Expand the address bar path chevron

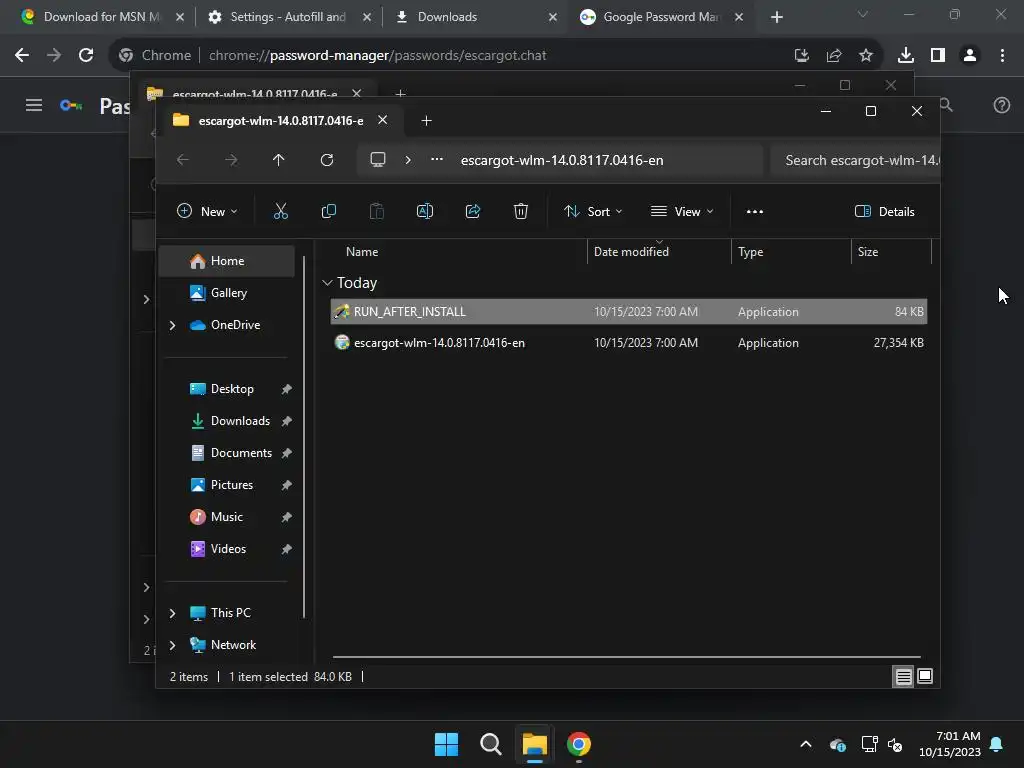(408, 160)
